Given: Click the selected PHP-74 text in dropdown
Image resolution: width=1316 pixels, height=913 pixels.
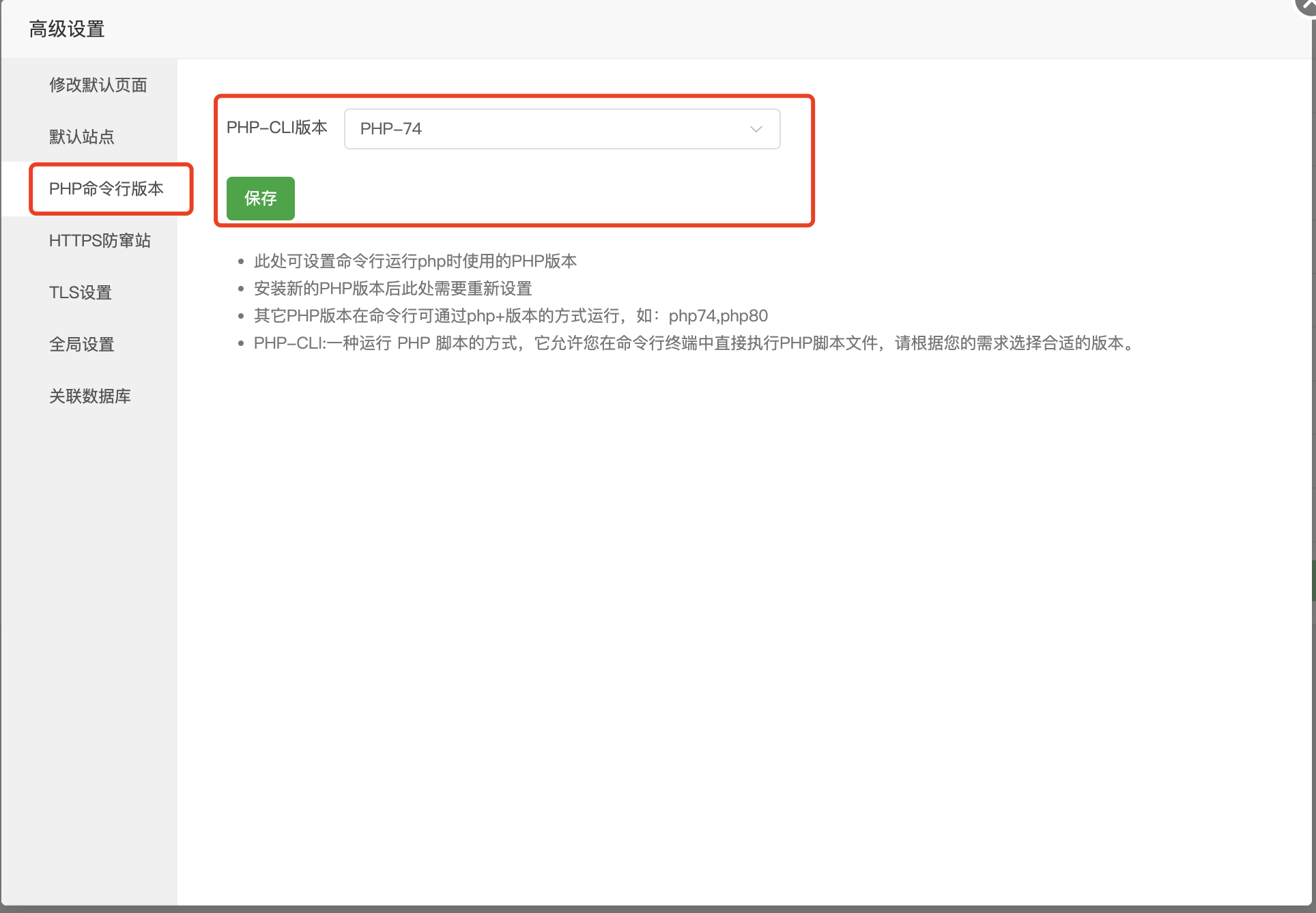Looking at the screenshot, I should click(391, 129).
